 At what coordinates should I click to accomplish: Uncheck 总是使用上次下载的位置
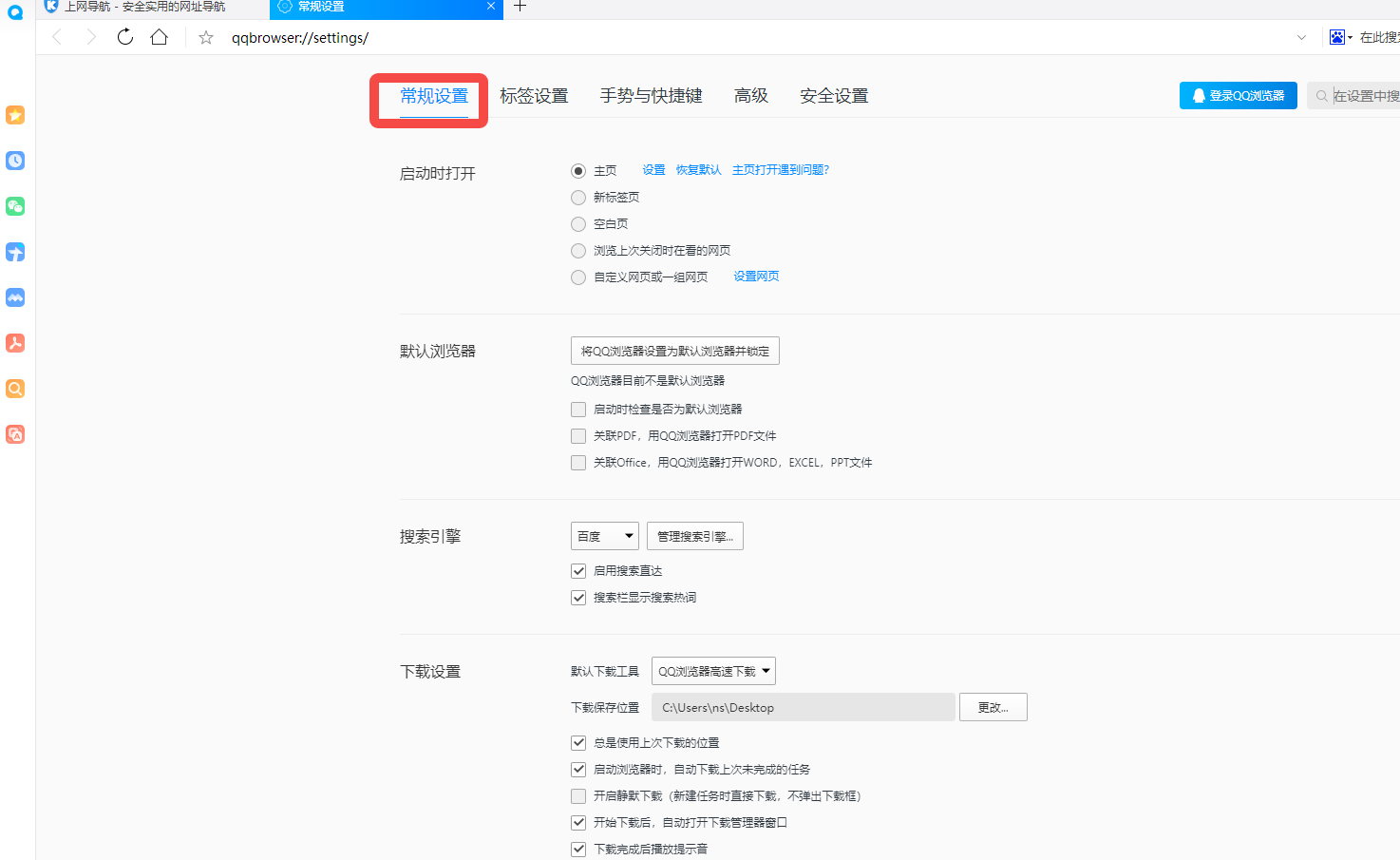point(578,743)
